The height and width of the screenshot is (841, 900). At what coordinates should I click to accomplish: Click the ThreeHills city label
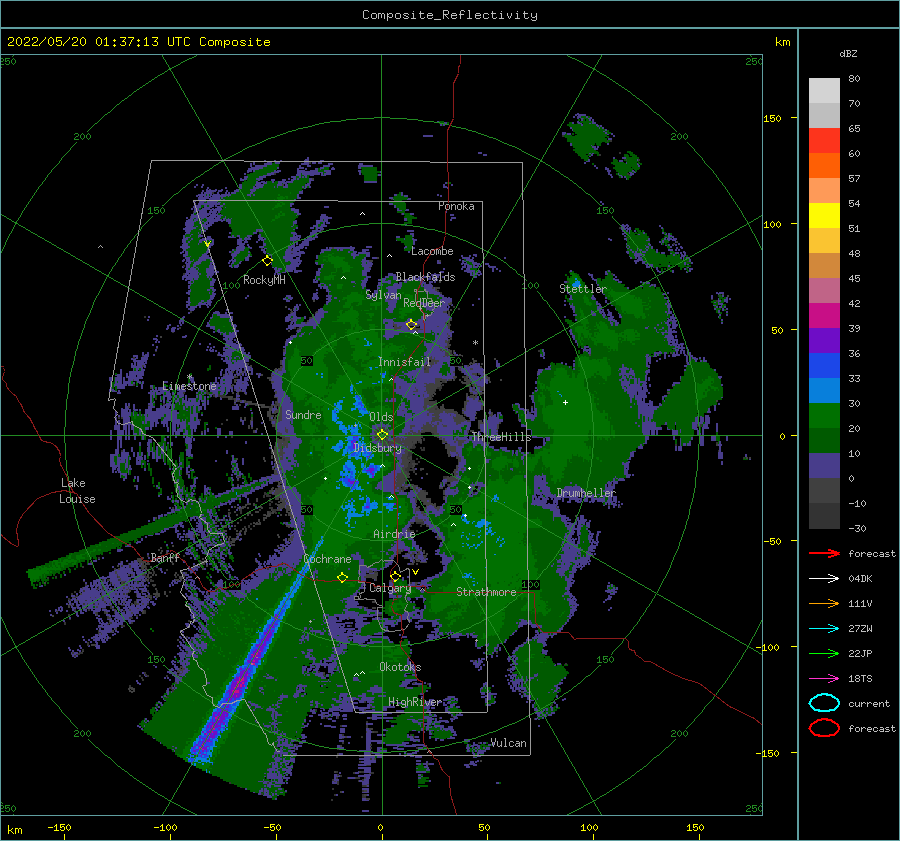501,437
